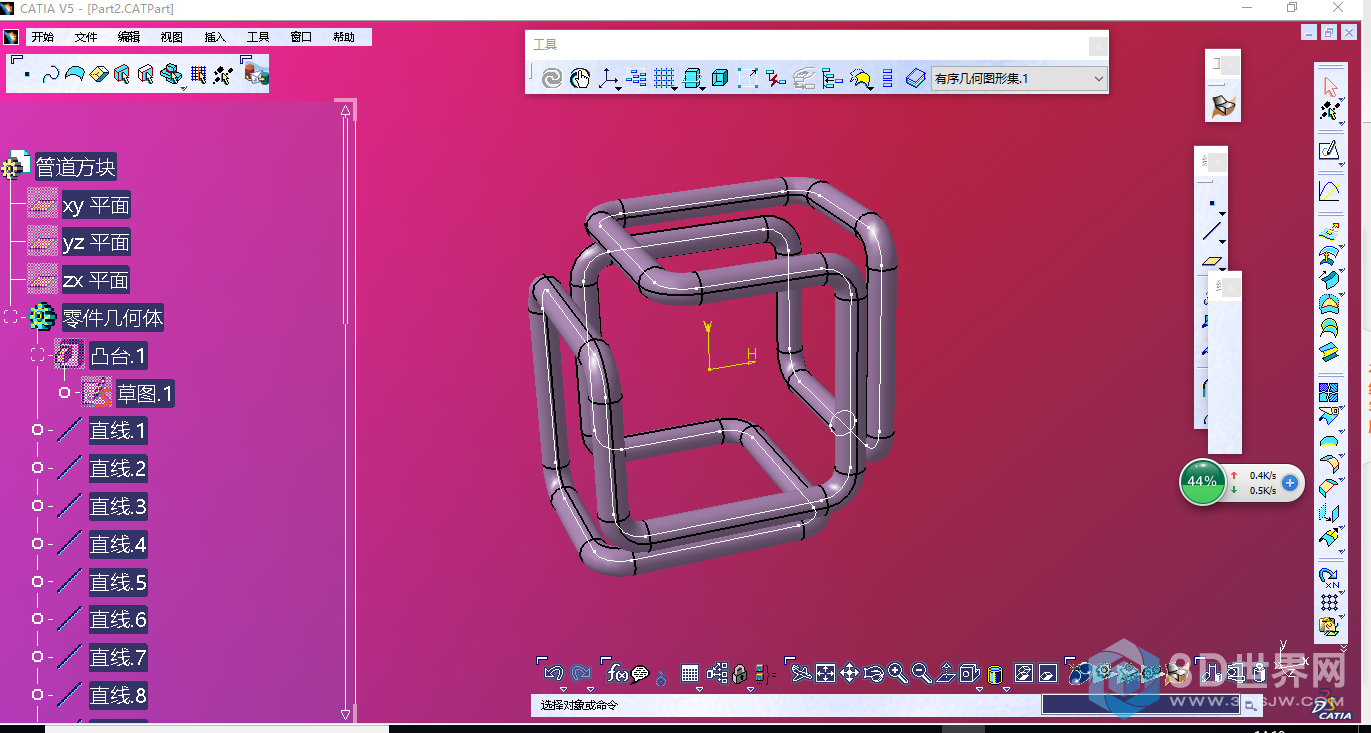The width and height of the screenshot is (1371, 733).
Task: Open the 插入 menu
Action: coord(215,37)
